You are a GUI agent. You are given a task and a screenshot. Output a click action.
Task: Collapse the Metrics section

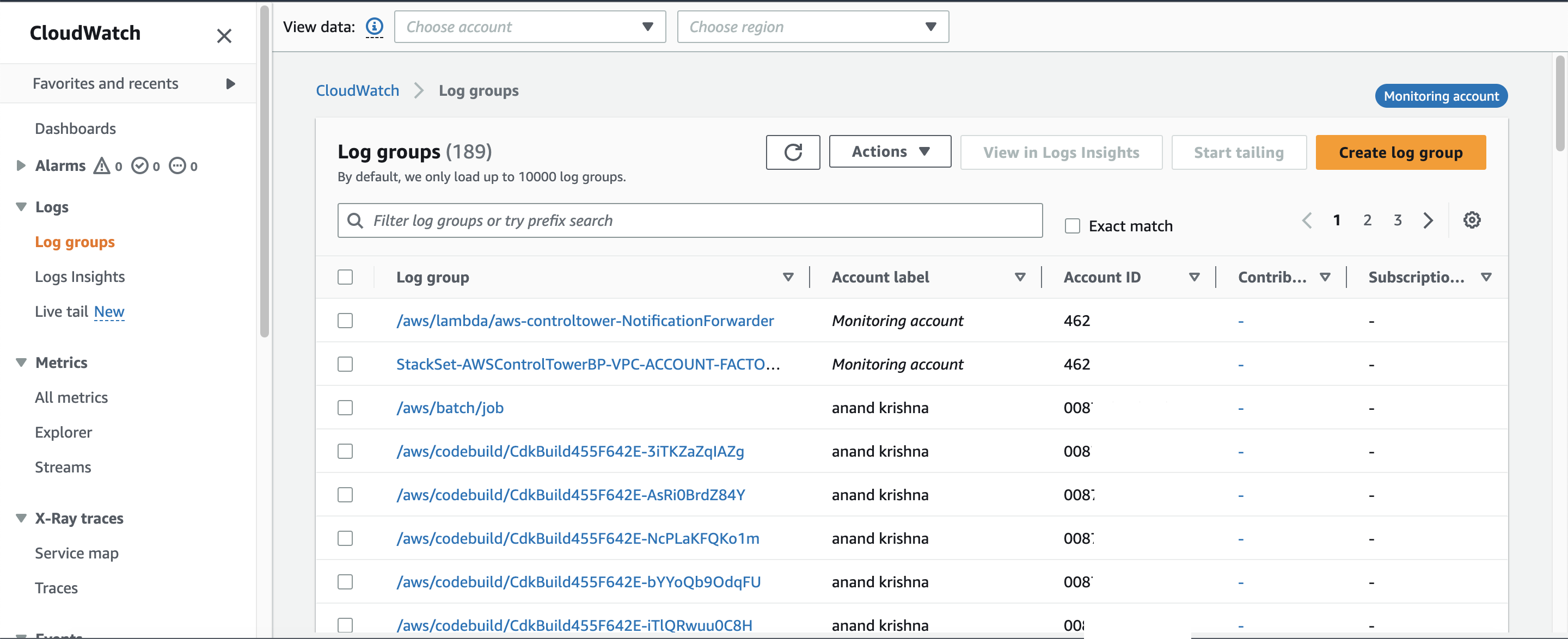[x=21, y=362]
